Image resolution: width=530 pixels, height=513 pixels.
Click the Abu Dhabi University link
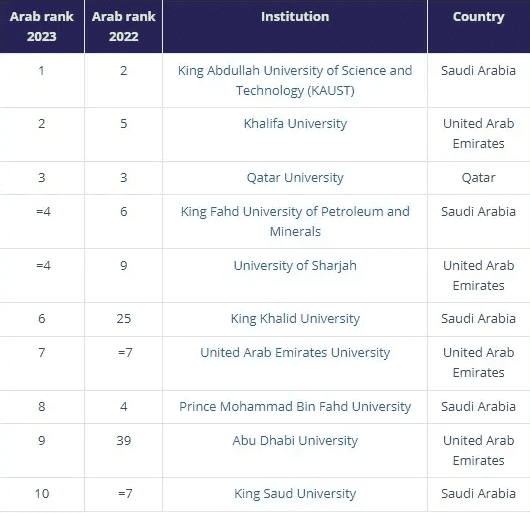click(295, 441)
